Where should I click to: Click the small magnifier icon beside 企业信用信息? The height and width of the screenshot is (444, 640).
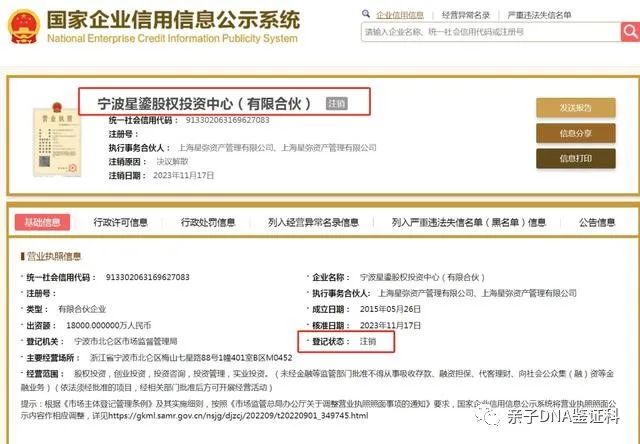tap(366, 14)
